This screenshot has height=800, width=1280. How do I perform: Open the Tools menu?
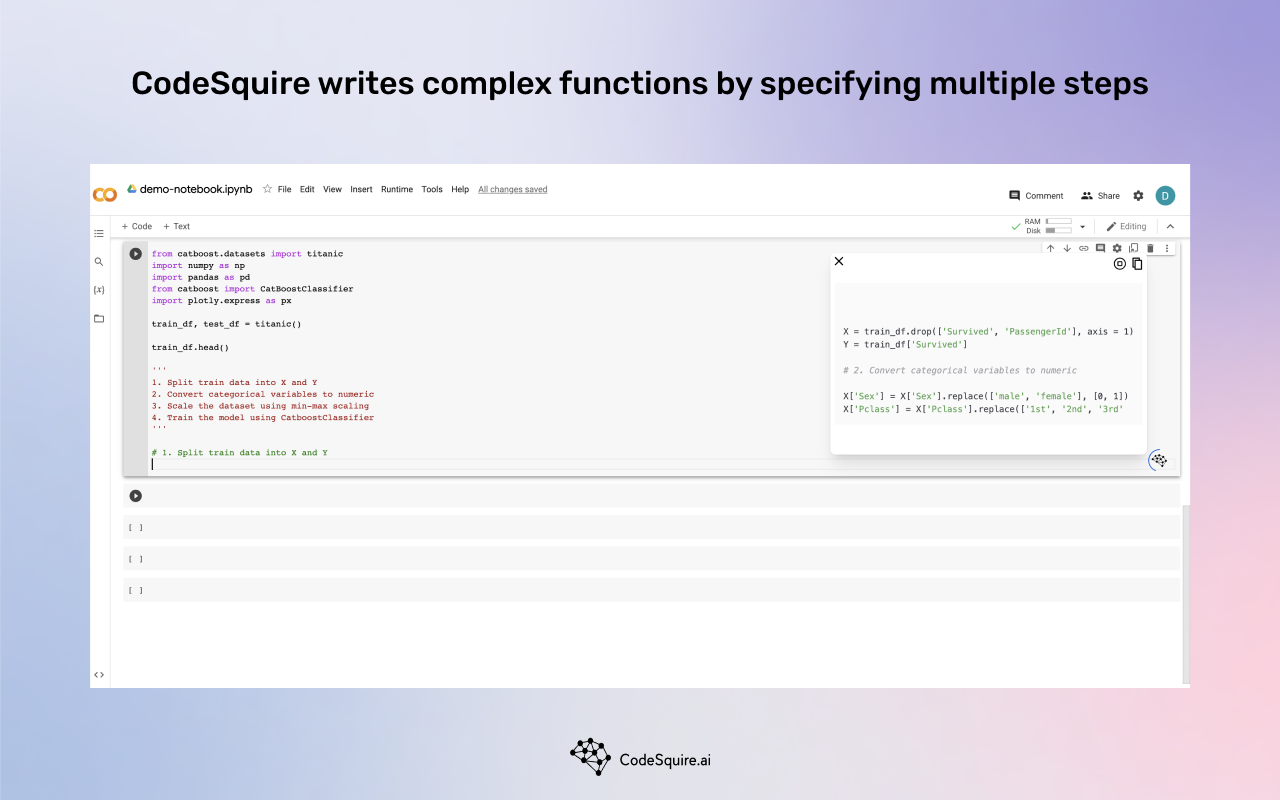click(x=432, y=189)
